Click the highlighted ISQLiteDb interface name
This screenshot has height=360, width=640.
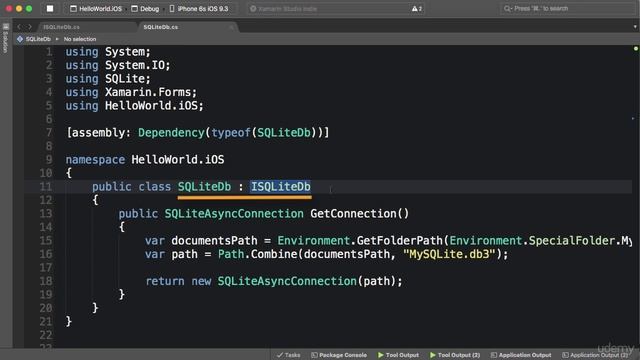click(280, 187)
